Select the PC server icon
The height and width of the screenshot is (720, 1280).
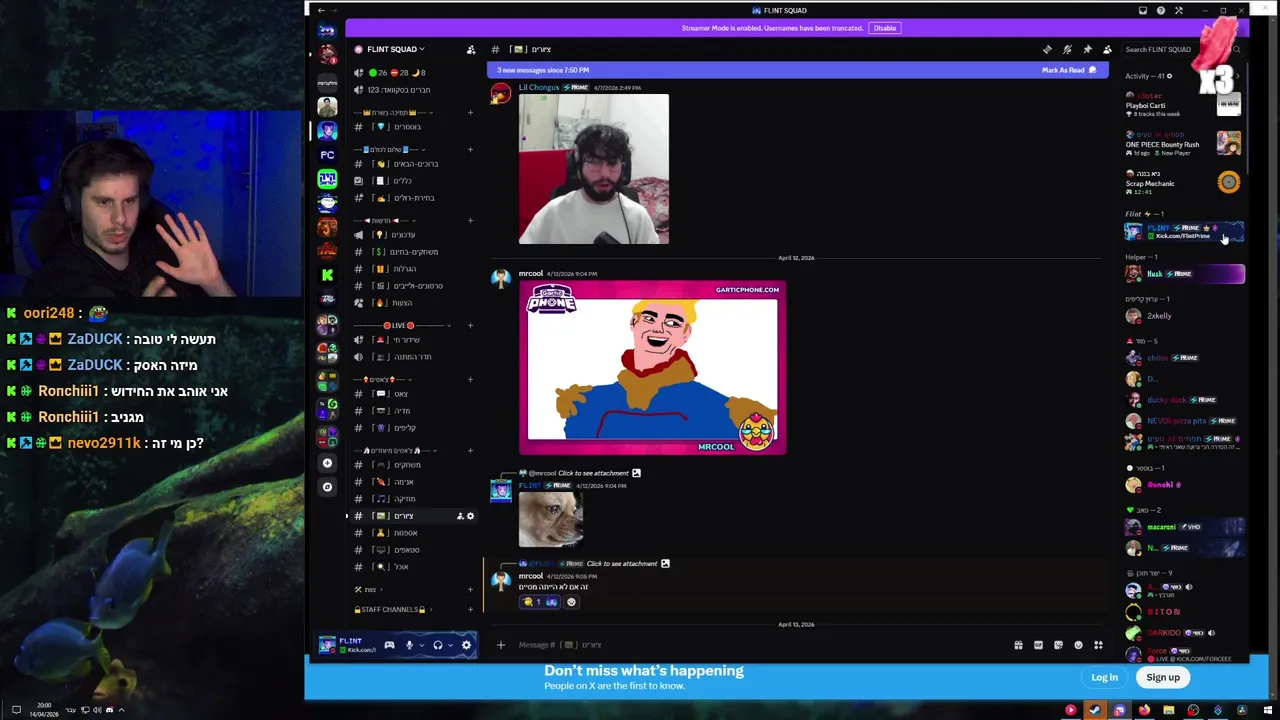(x=327, y=155)
